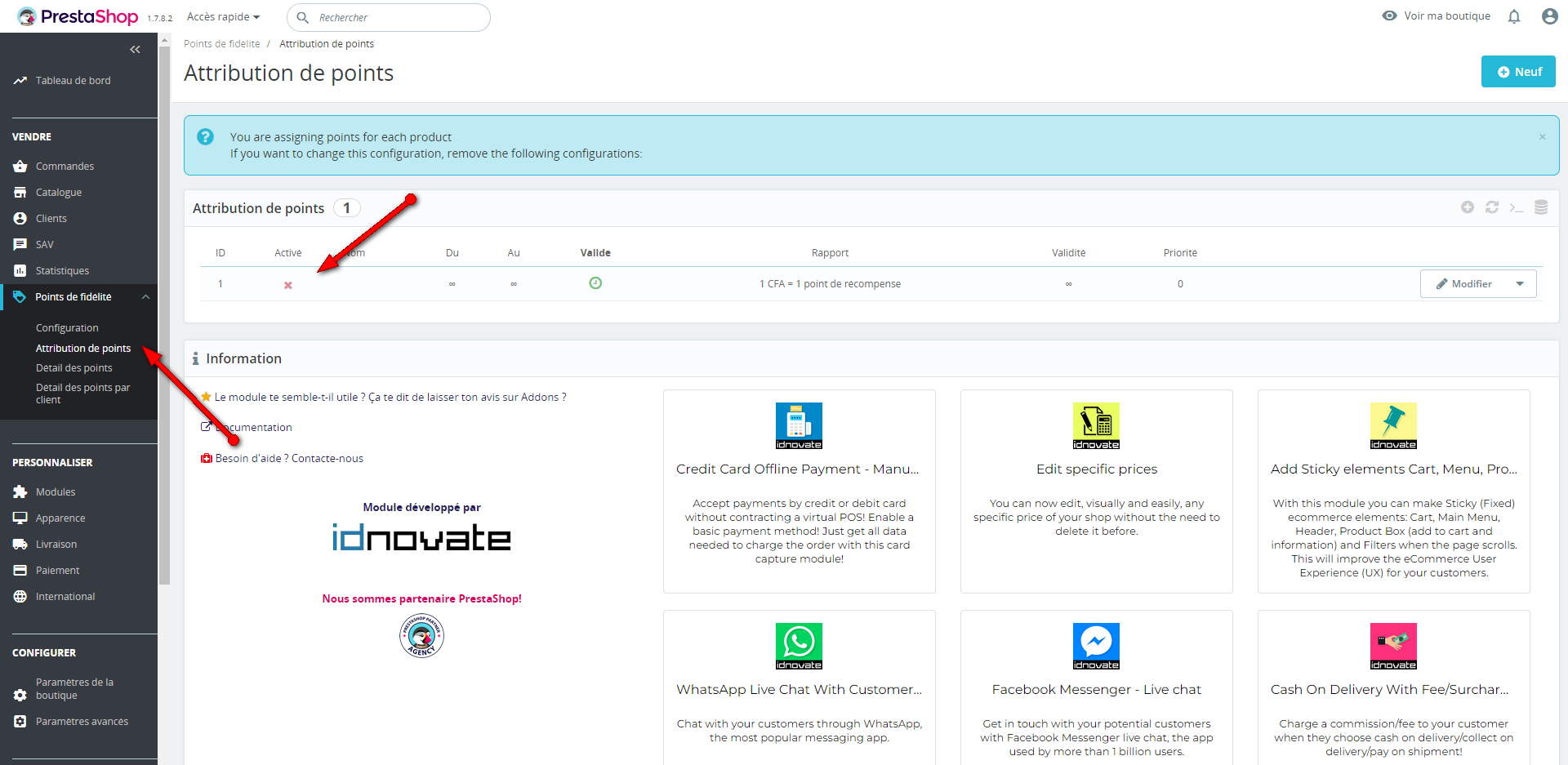Screen dimensions: 1568x765
Task: Open WhatsApp Live Chat module icon
Action: pos(799,646)
